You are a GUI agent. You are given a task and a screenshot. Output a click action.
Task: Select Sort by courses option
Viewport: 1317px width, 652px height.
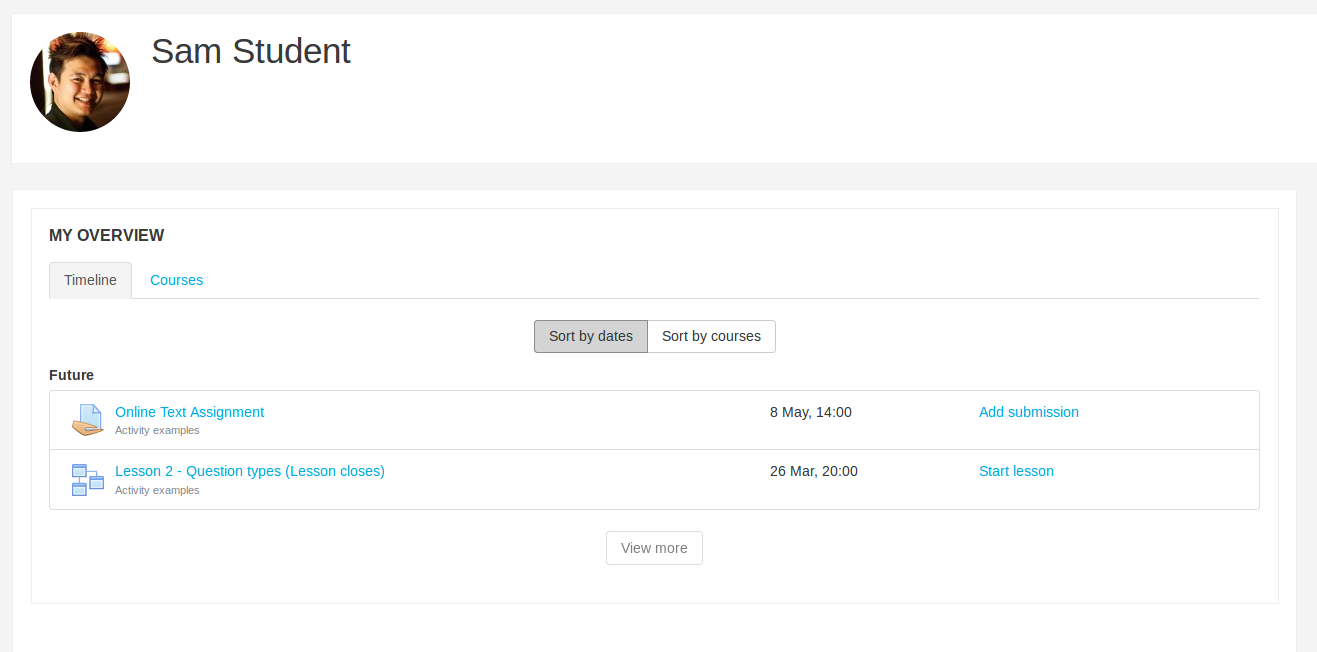(711, 336)
